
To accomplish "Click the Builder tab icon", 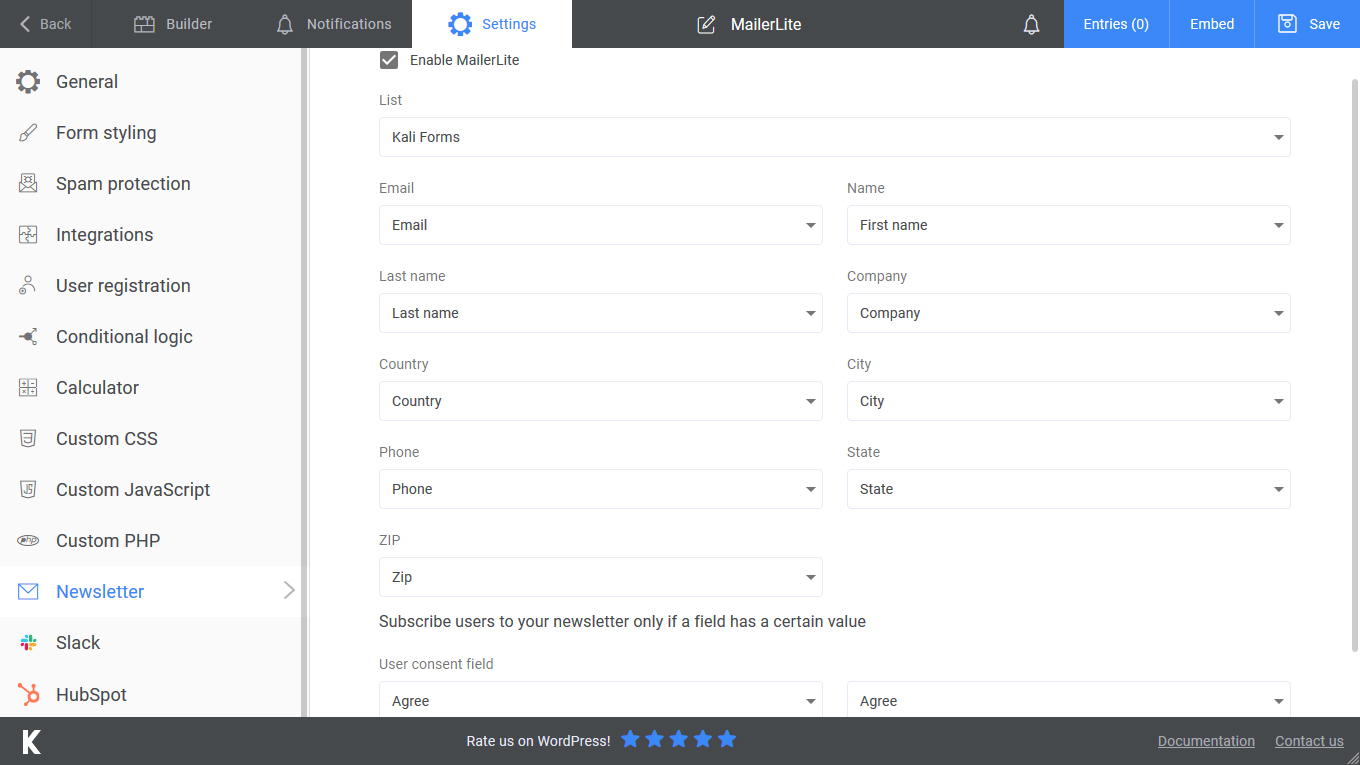I will click(145, 24).
